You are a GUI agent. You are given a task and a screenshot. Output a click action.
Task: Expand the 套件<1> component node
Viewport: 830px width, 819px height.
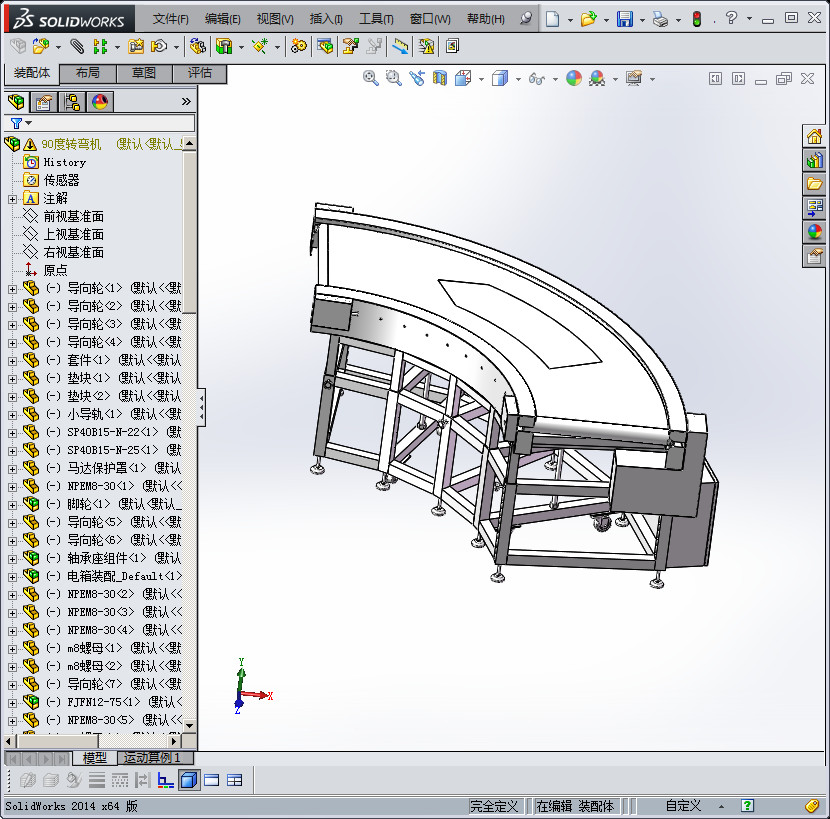13,361
